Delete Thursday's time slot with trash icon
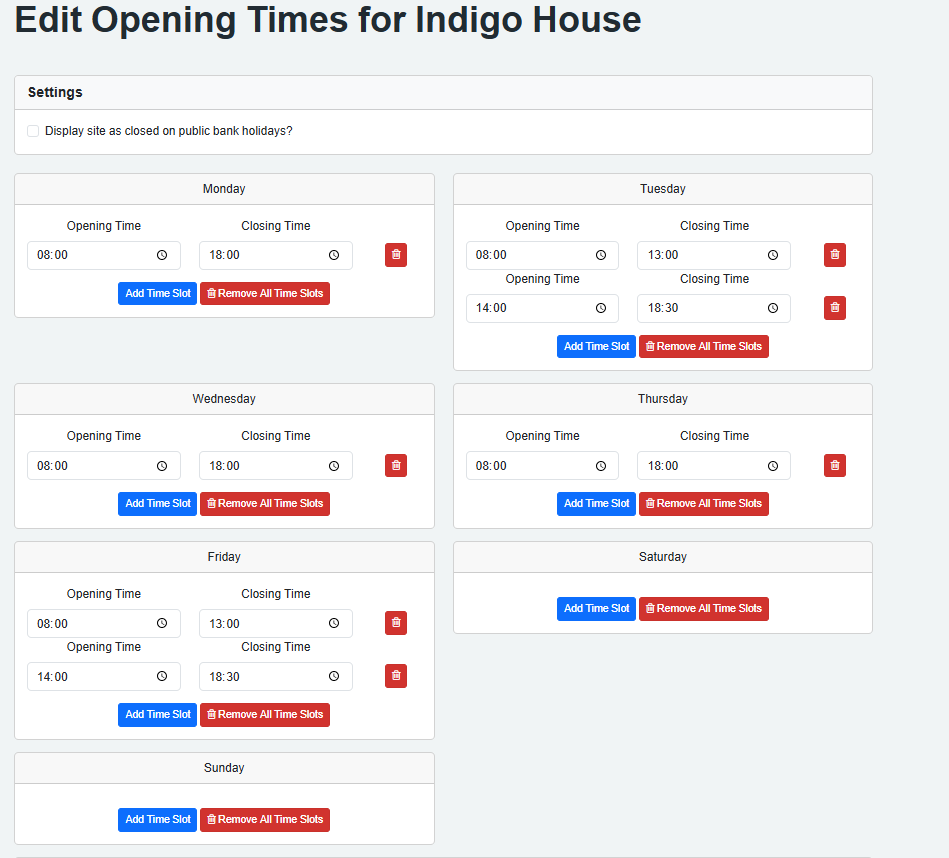 point(834,465)
